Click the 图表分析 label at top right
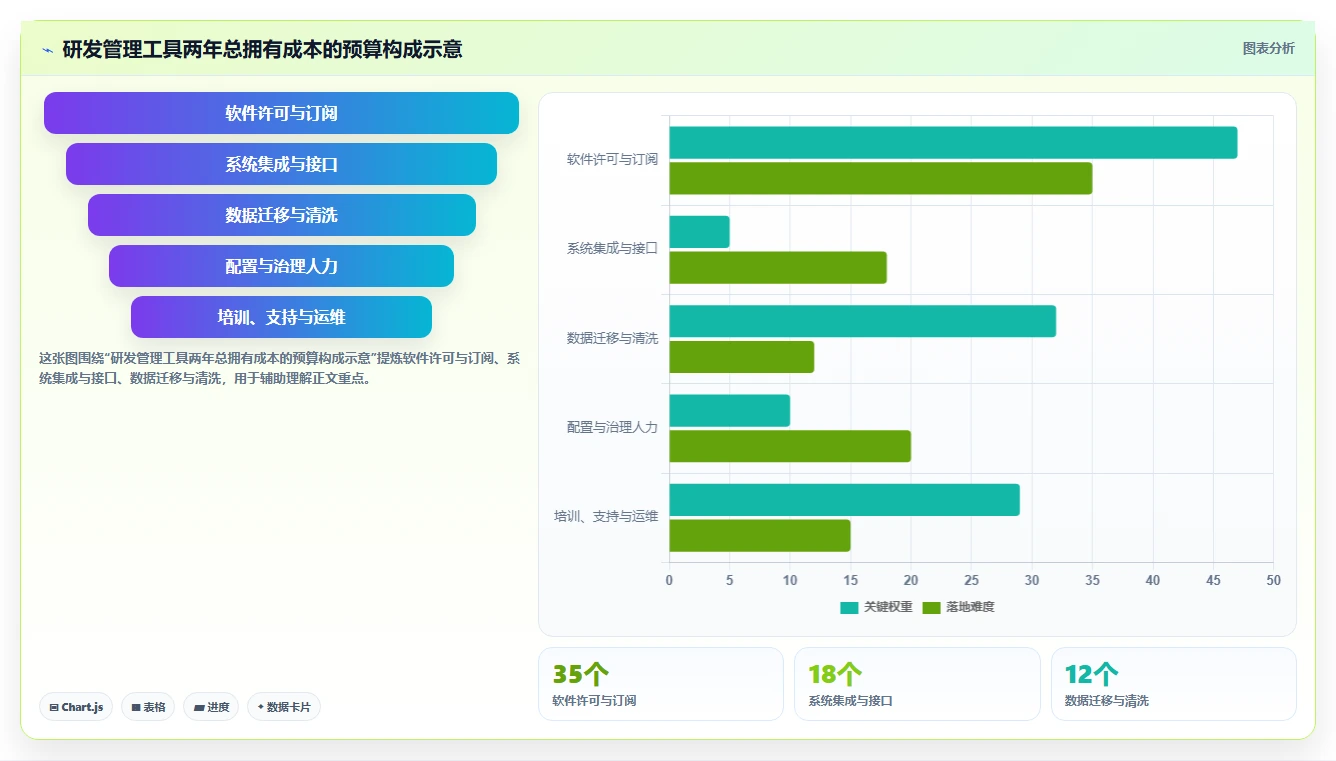 (x=1268, y=48)
